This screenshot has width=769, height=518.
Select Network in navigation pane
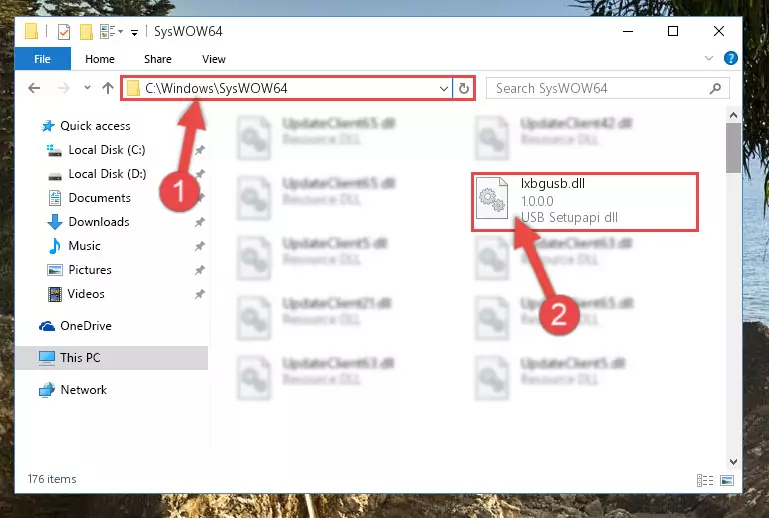(83, 390)
